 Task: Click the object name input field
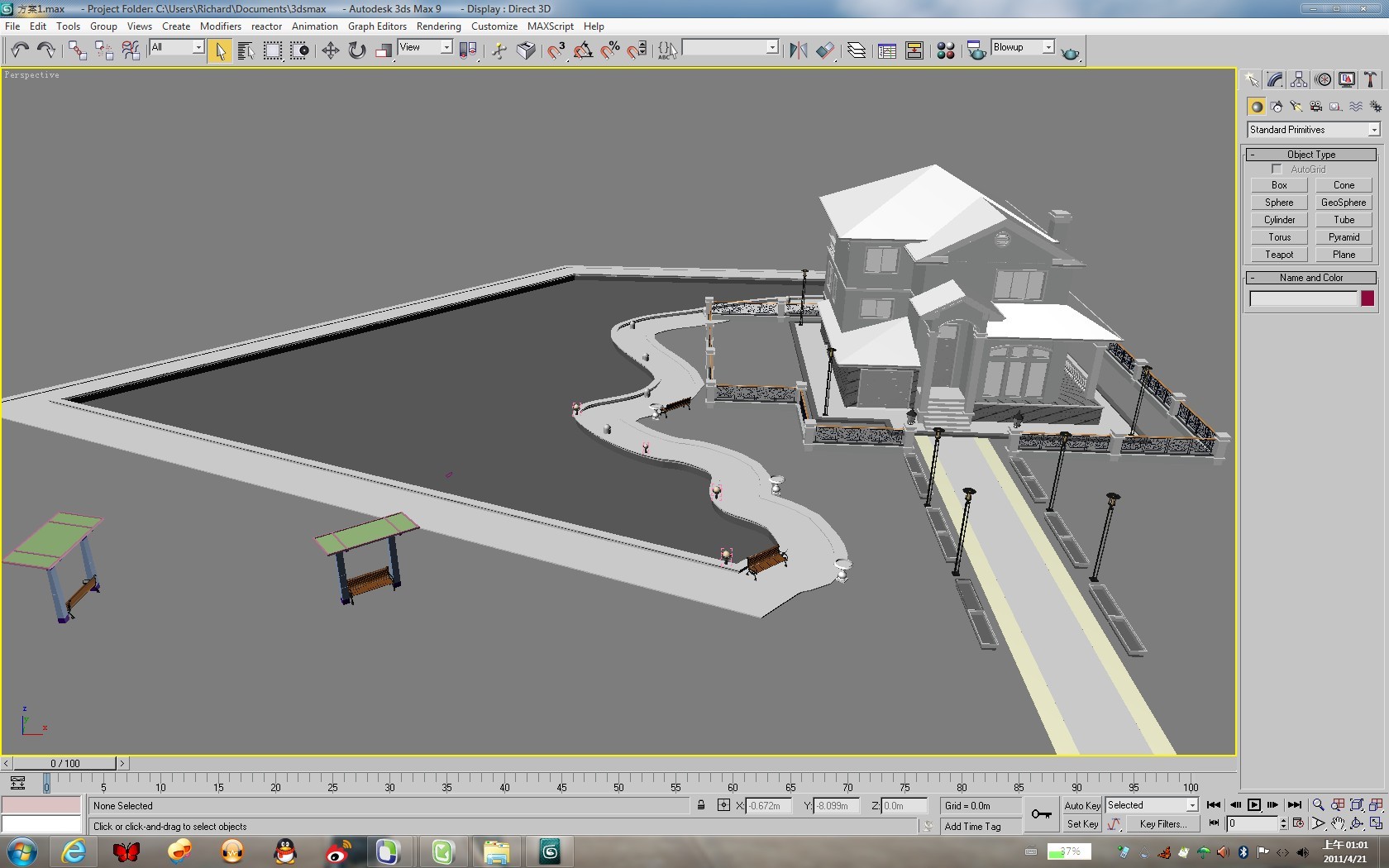point(1304,298)
